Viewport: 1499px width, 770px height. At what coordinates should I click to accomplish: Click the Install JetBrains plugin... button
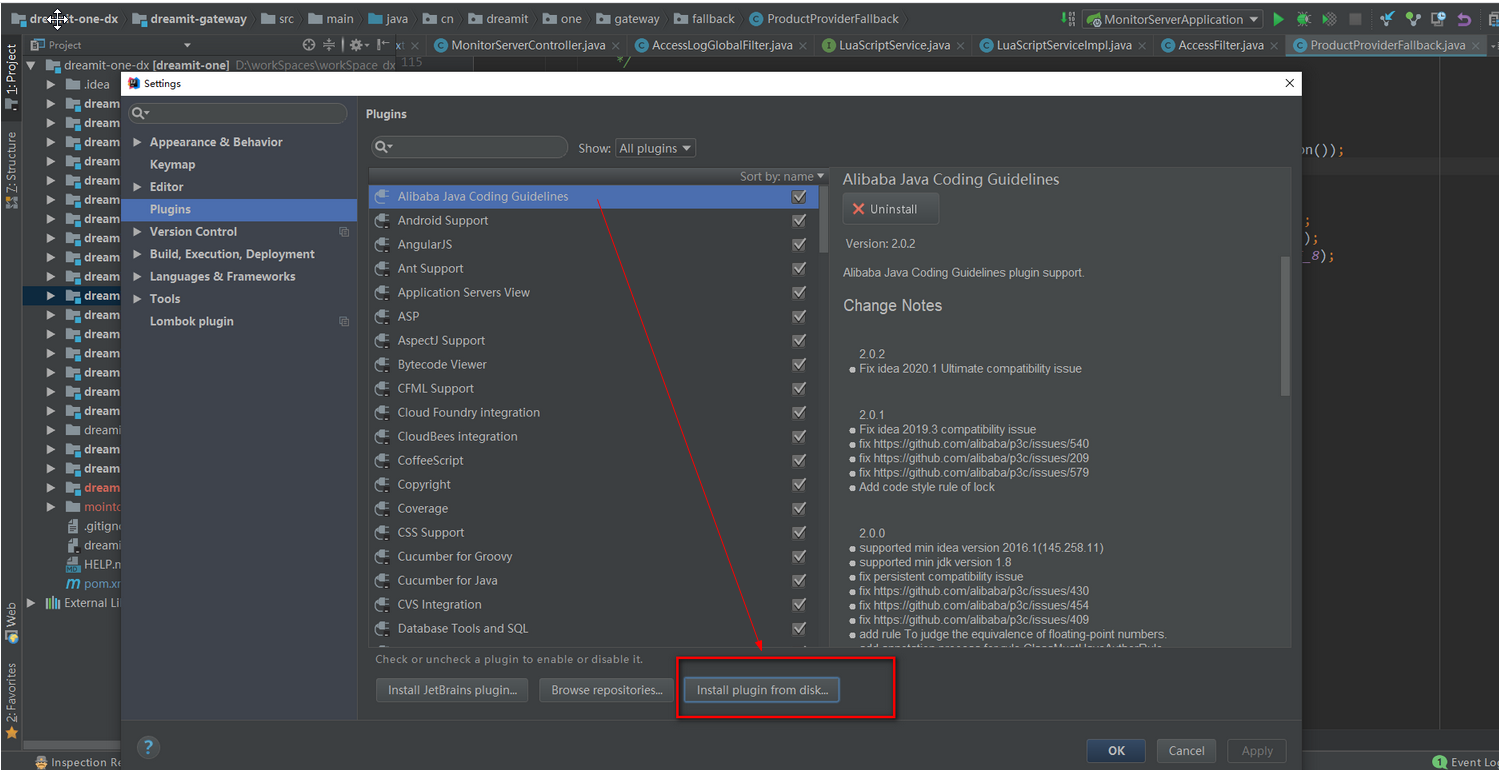point(452,690)
